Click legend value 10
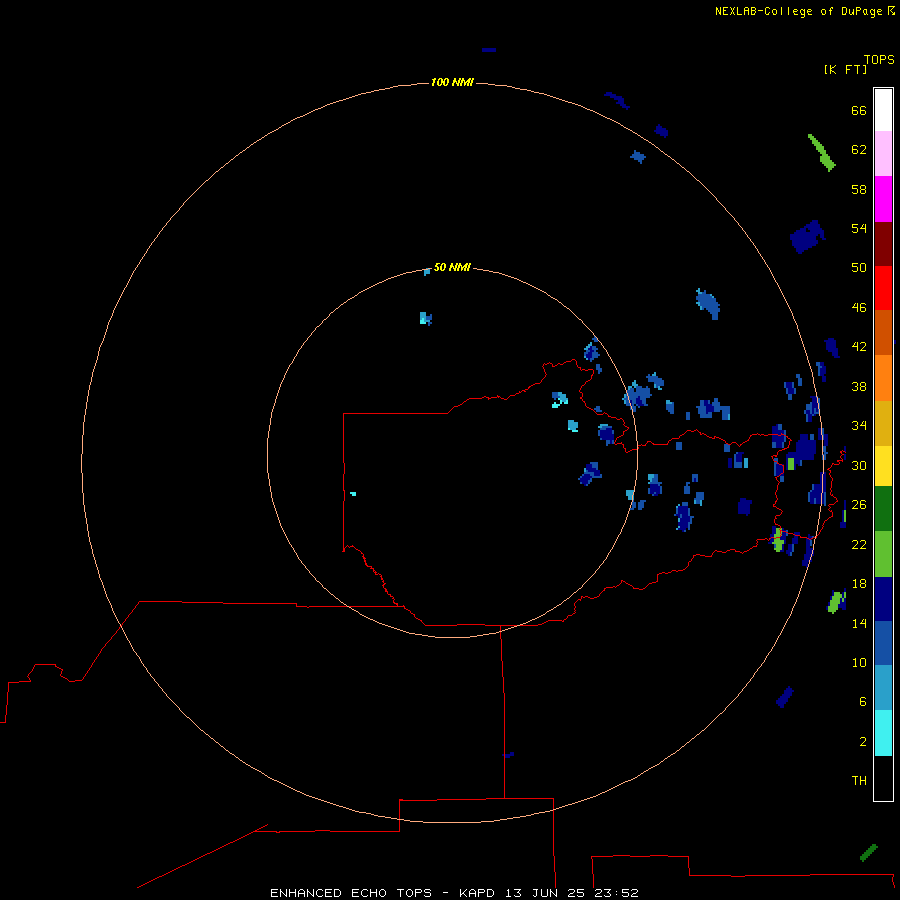This screenshot has width=900, height=900. point(859,662)
